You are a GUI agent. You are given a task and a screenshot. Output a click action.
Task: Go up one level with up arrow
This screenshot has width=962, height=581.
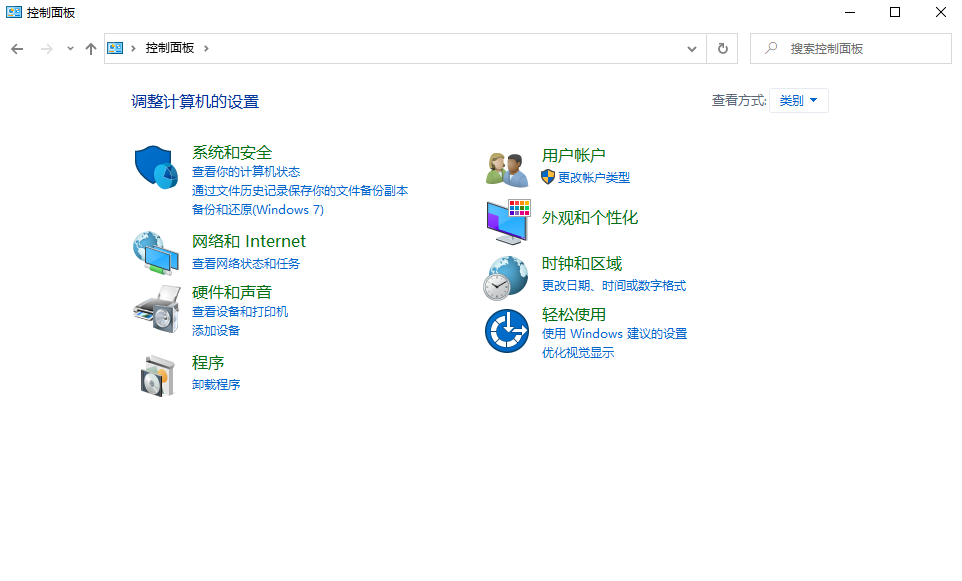coord(91,48)
